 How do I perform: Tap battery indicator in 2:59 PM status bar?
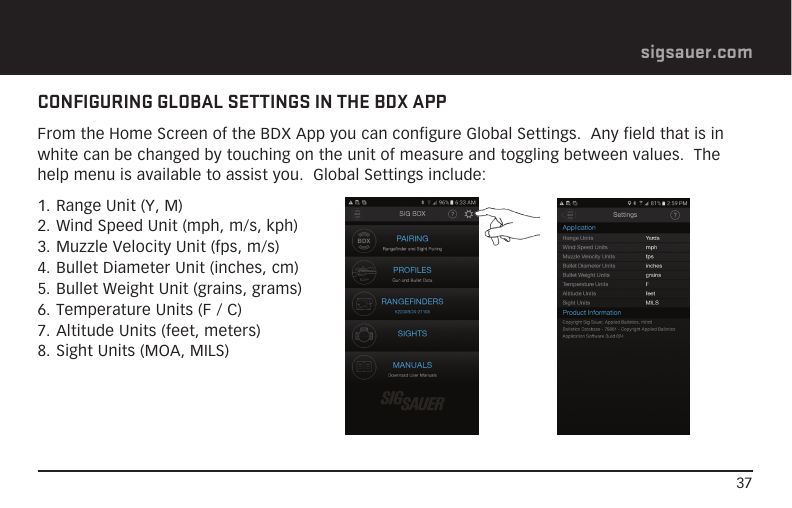(663, 204)
